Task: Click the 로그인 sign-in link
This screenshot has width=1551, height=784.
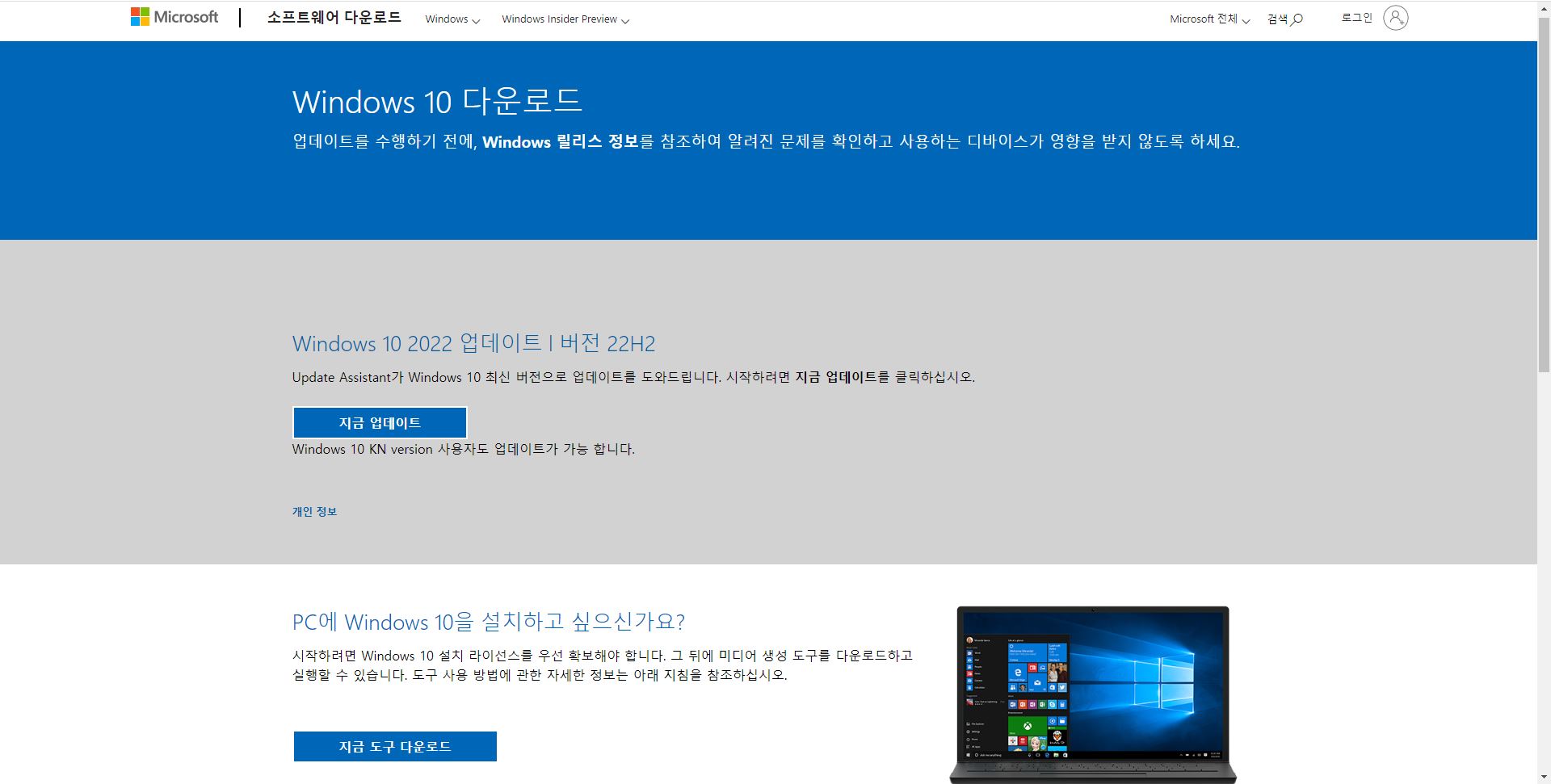Action: [1357, 18]
